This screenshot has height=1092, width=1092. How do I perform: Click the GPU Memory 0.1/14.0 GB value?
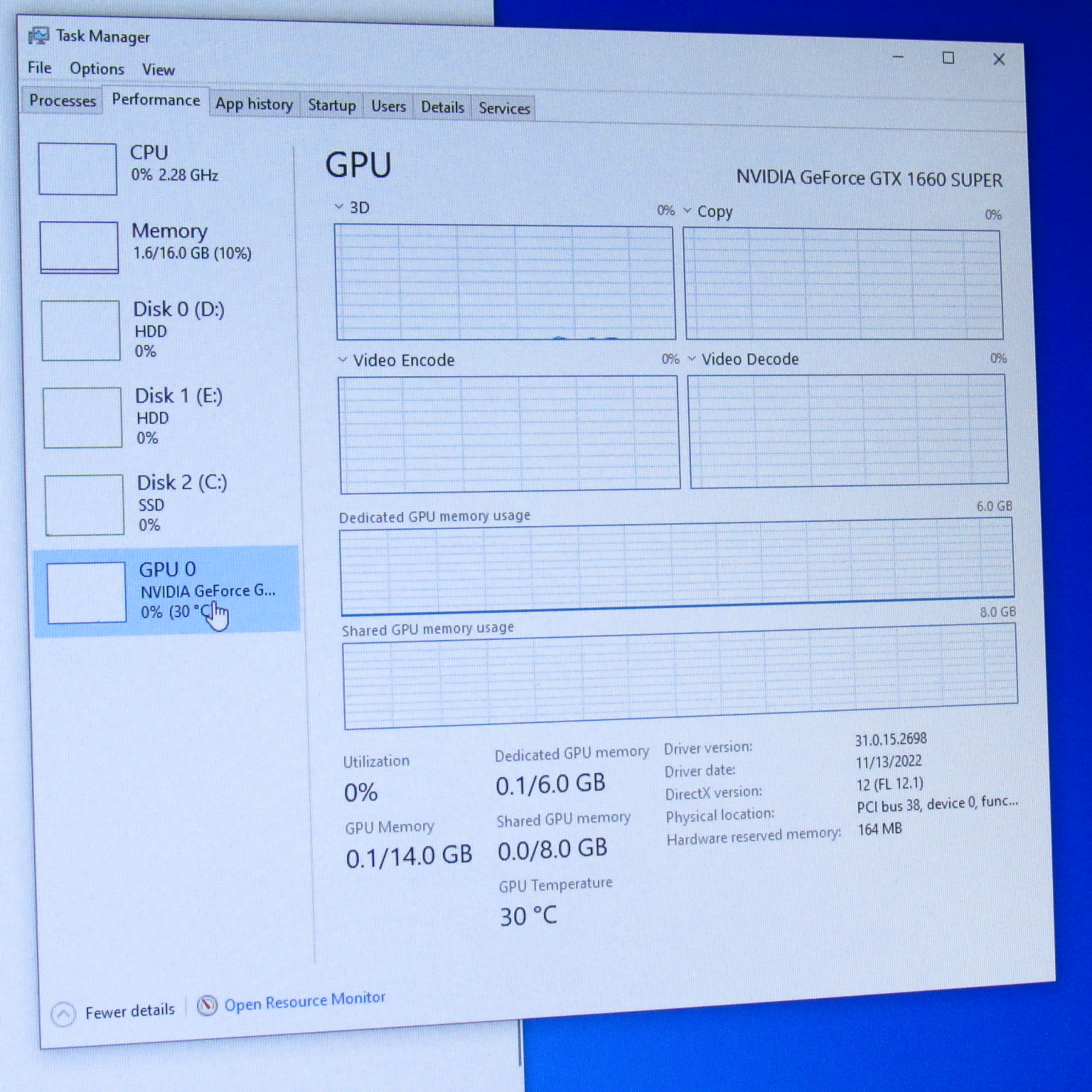click(409, 857)
